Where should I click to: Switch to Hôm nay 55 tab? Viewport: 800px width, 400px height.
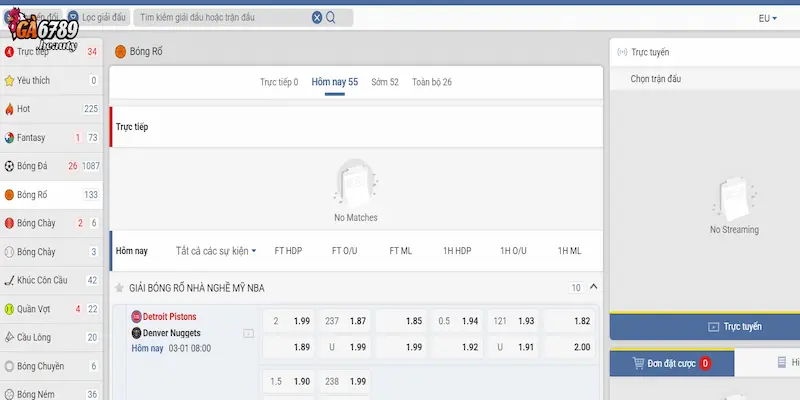click(335, 82)
